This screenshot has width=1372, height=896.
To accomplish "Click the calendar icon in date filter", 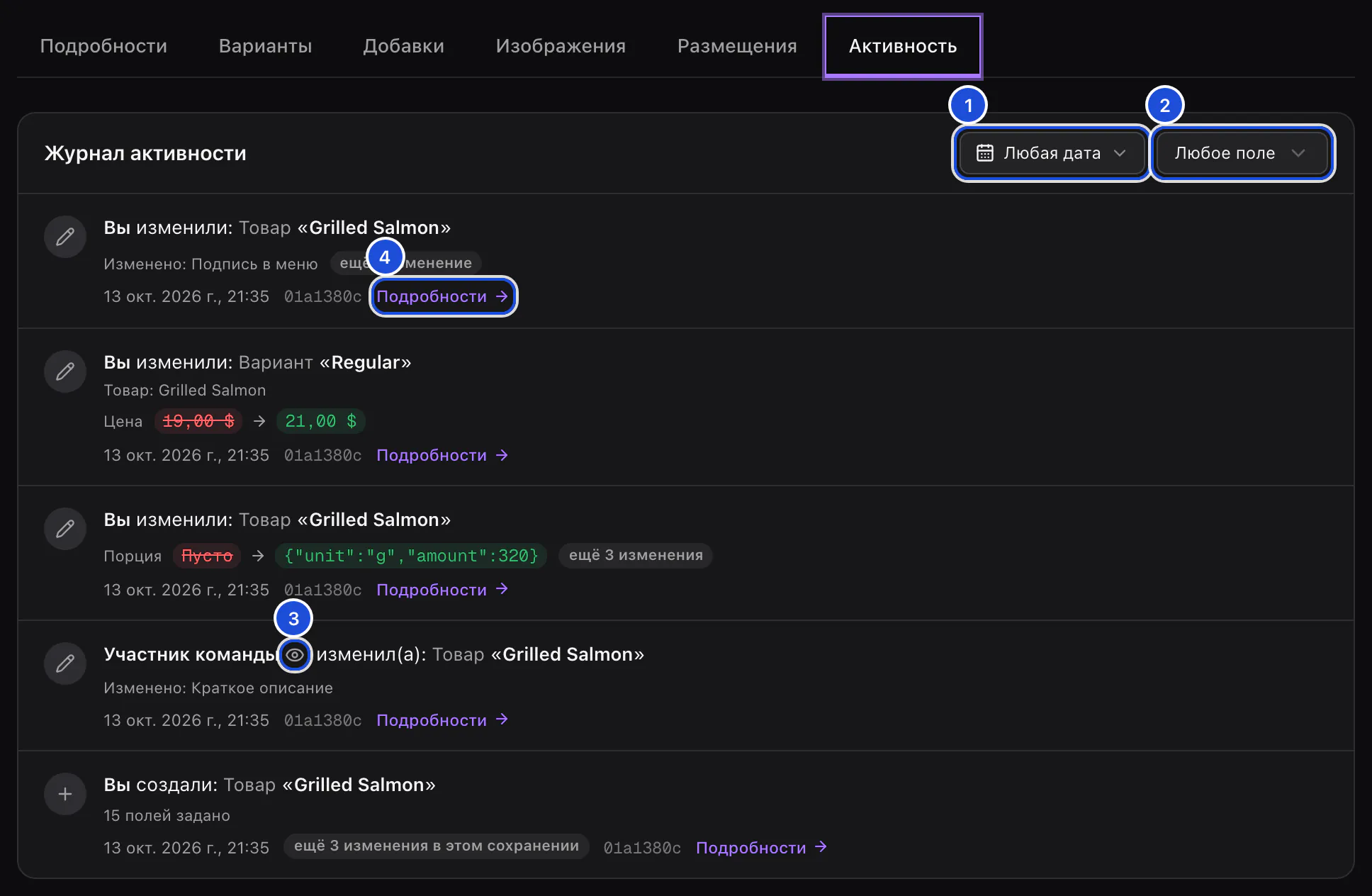I will 984,153.
